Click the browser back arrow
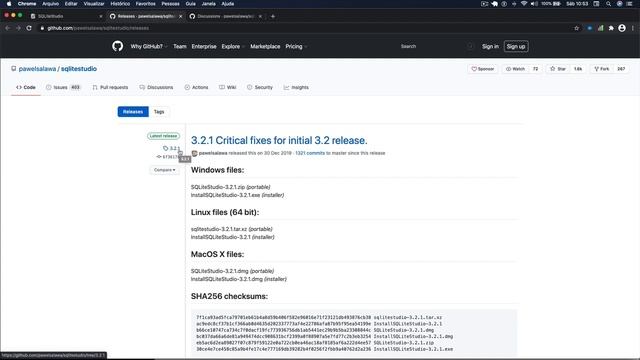This screenshot has width=640, height=360. pos(7,28)
